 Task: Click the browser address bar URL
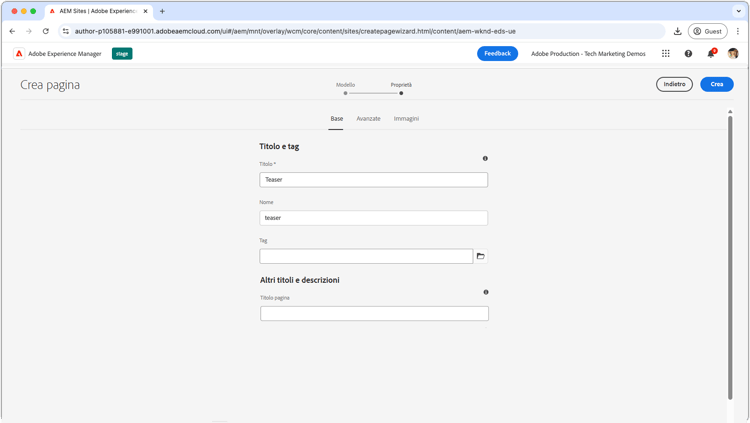[x=295, y=31]
